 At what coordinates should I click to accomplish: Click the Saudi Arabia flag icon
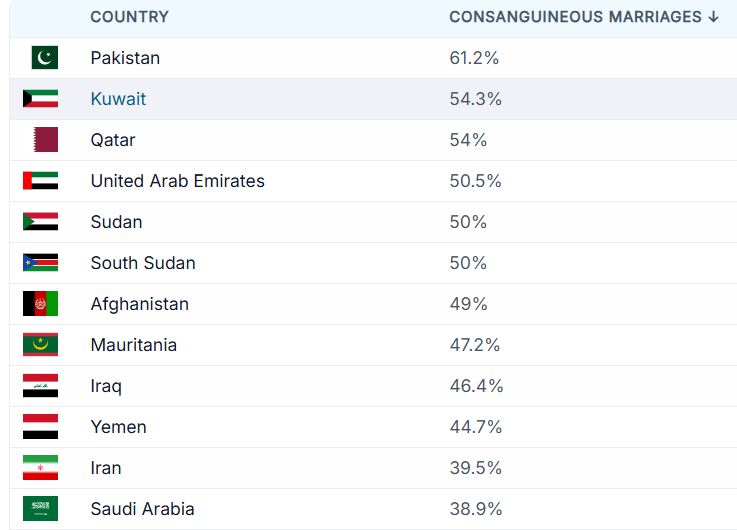pos(40,508)
